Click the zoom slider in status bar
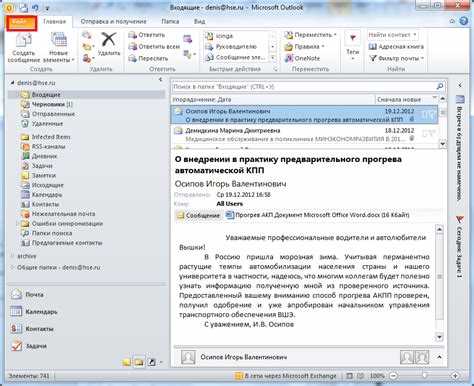 (x=424, y=376)
